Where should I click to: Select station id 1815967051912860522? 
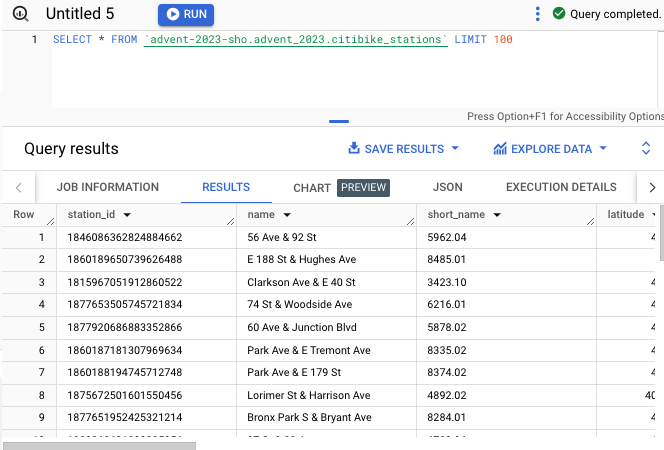pyautogui.click(x=124, y=282)
